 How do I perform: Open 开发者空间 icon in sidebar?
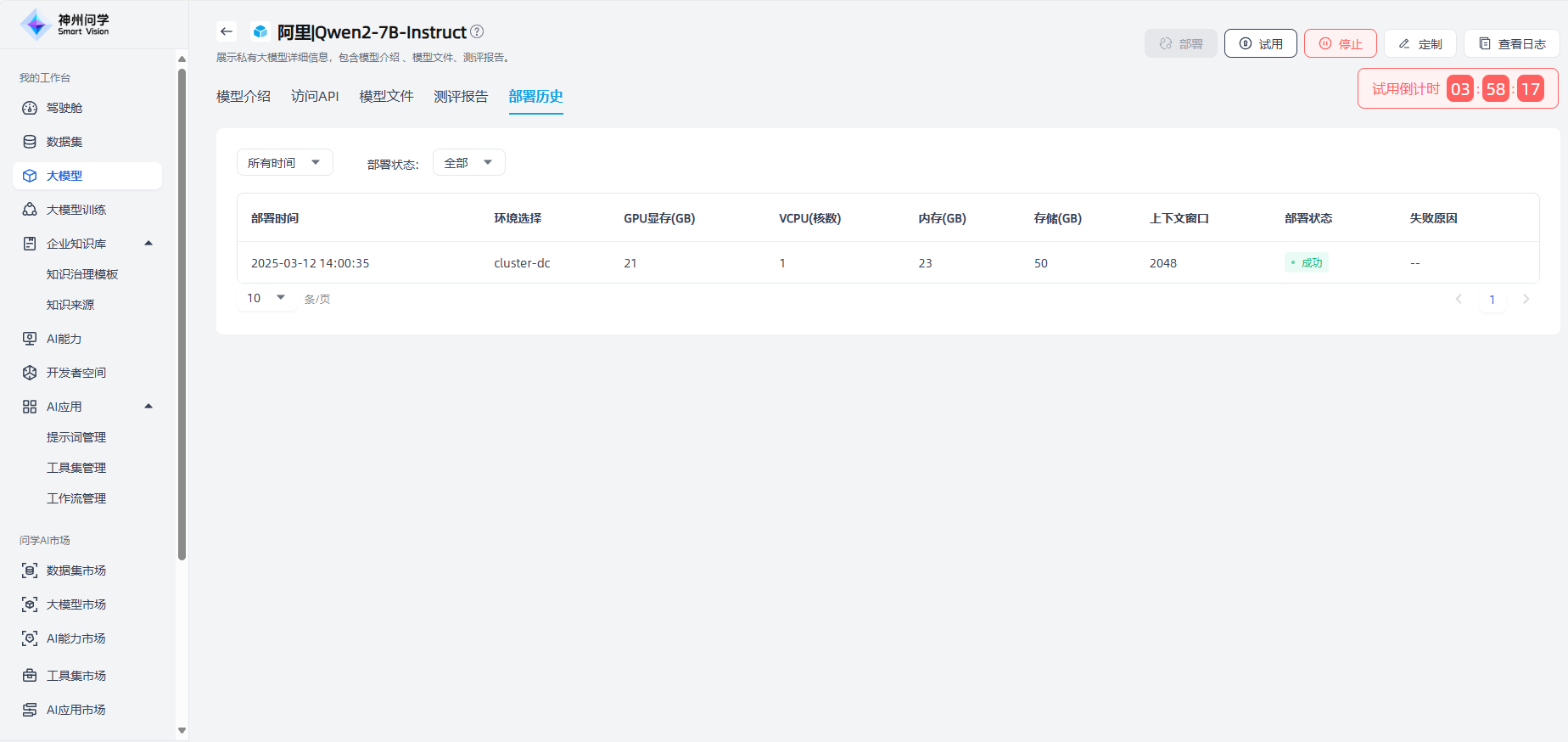(x=30, y=373)
